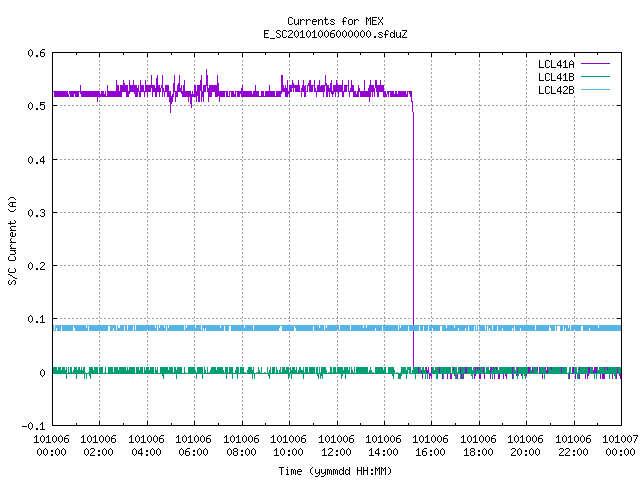Image resolution: width=640 pixels, height=480 pixels.
Task: Click the -0.1 y-axis tick label
Action: point(33,426)
